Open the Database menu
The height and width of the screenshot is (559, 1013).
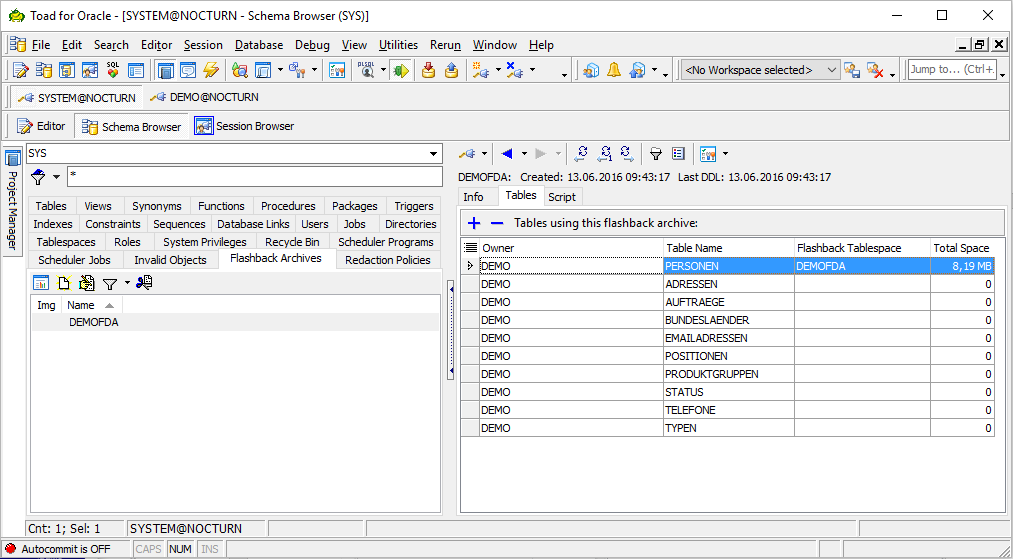(258, 45)
